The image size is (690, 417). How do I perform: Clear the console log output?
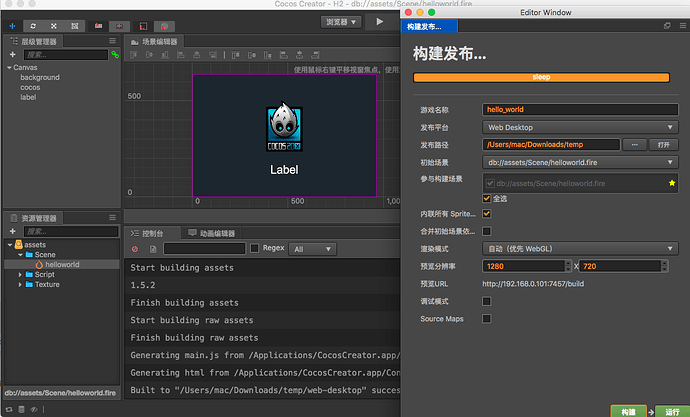[x=135, y=249]
